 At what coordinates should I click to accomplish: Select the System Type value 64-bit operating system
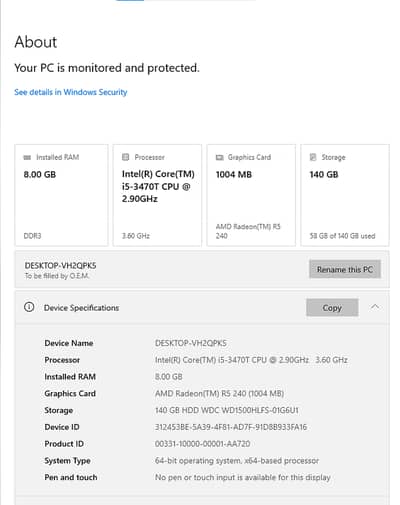tap(237, 461)
